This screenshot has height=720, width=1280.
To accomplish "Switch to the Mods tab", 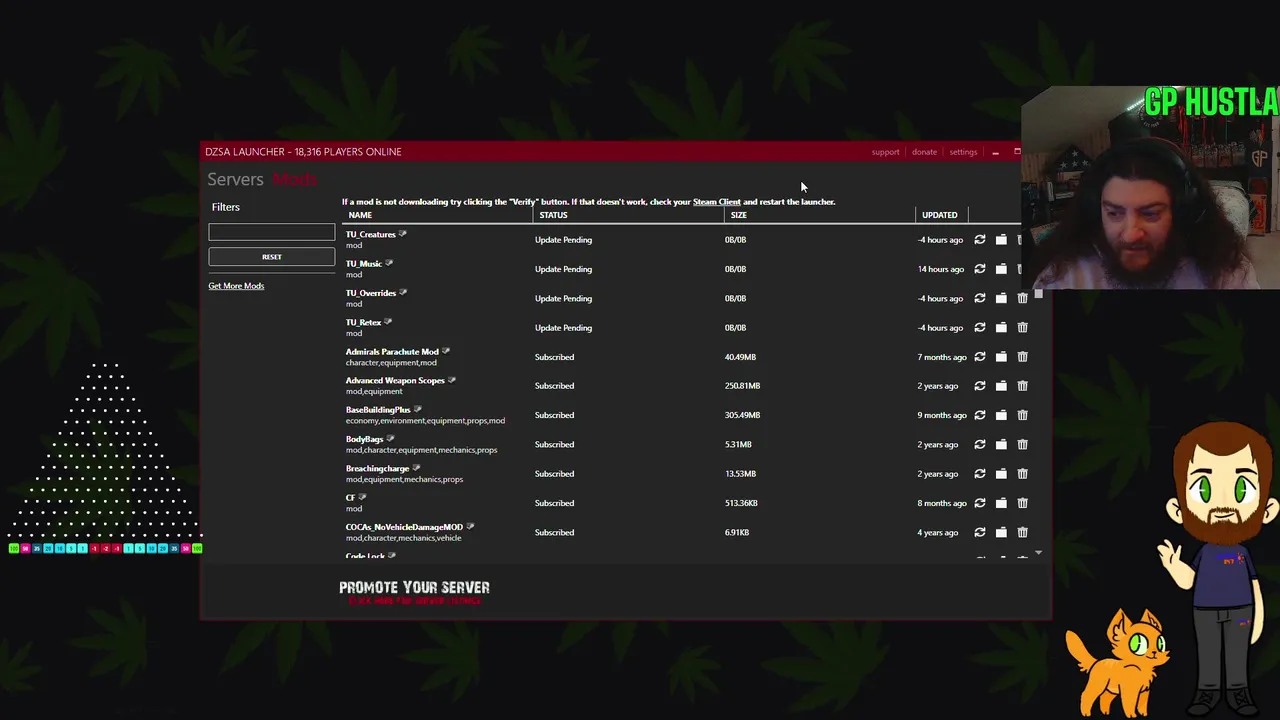I will coord(294,179).
